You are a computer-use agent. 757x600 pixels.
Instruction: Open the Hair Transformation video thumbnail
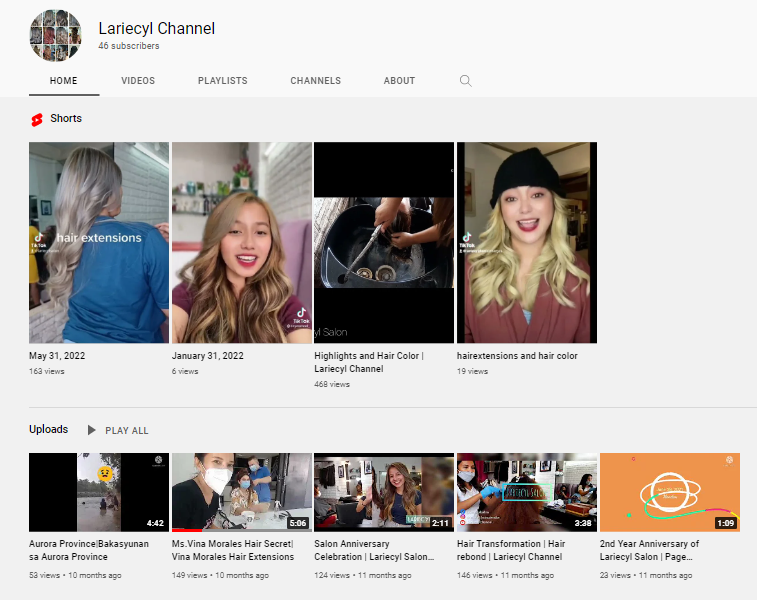point(527,492)
